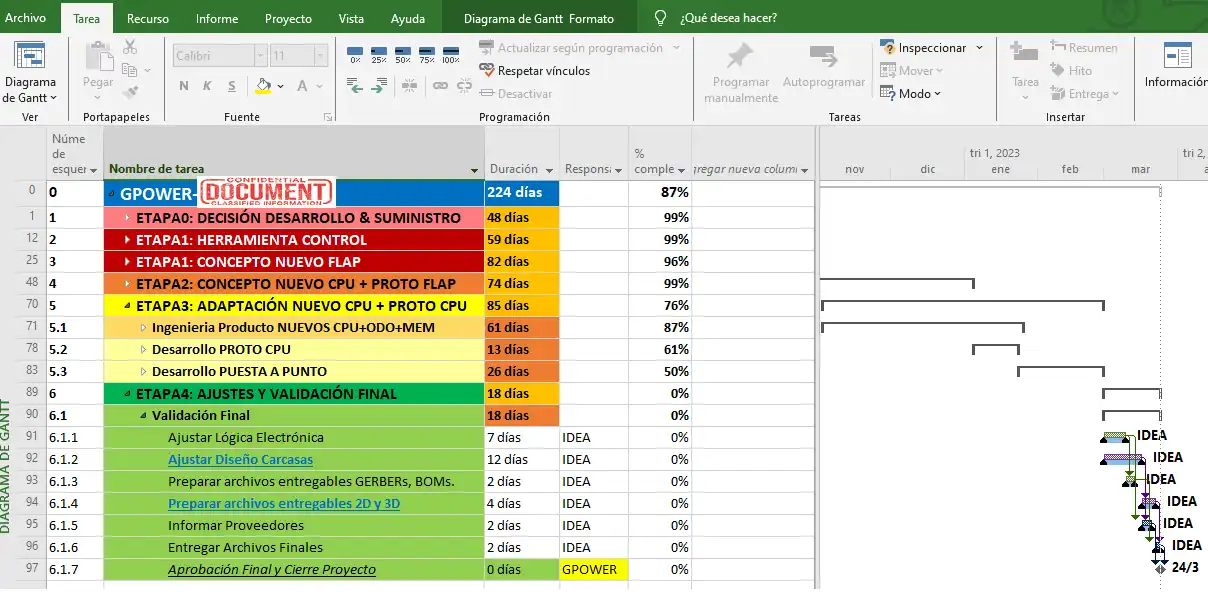The width and height of the screenshot is (1208, 602).
Task: Mark task 0% complete
Action: (355, 54)
